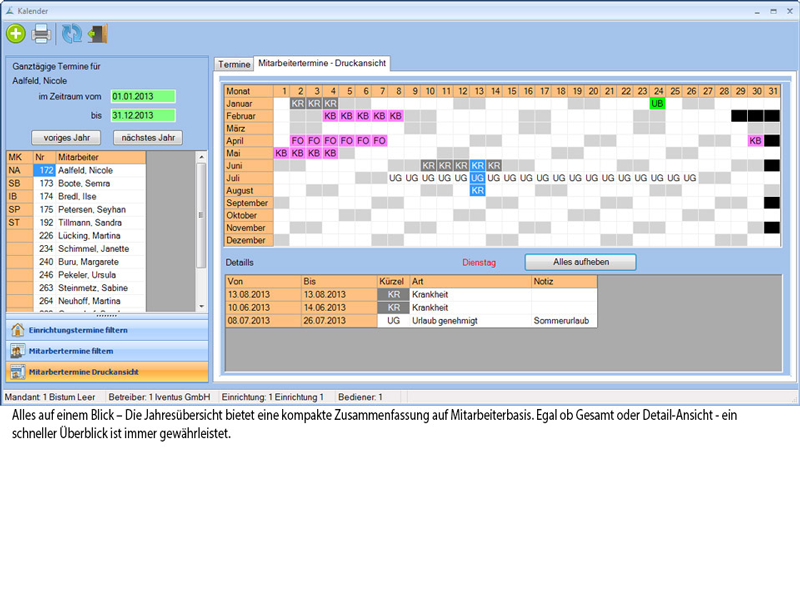Click the green add appointment icon
This screenshot has width=800, height=600.
click(x=16, y=34)
